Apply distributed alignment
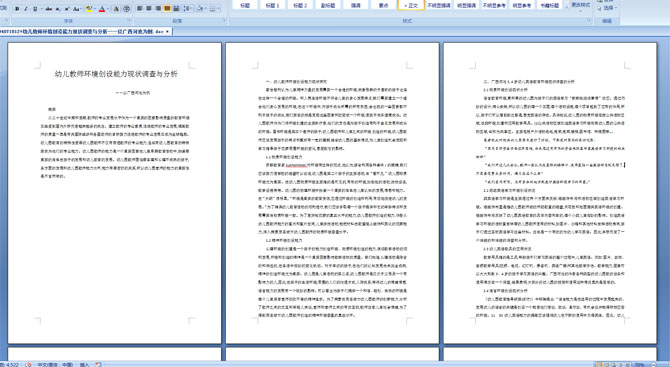 [x=176, y=9]
